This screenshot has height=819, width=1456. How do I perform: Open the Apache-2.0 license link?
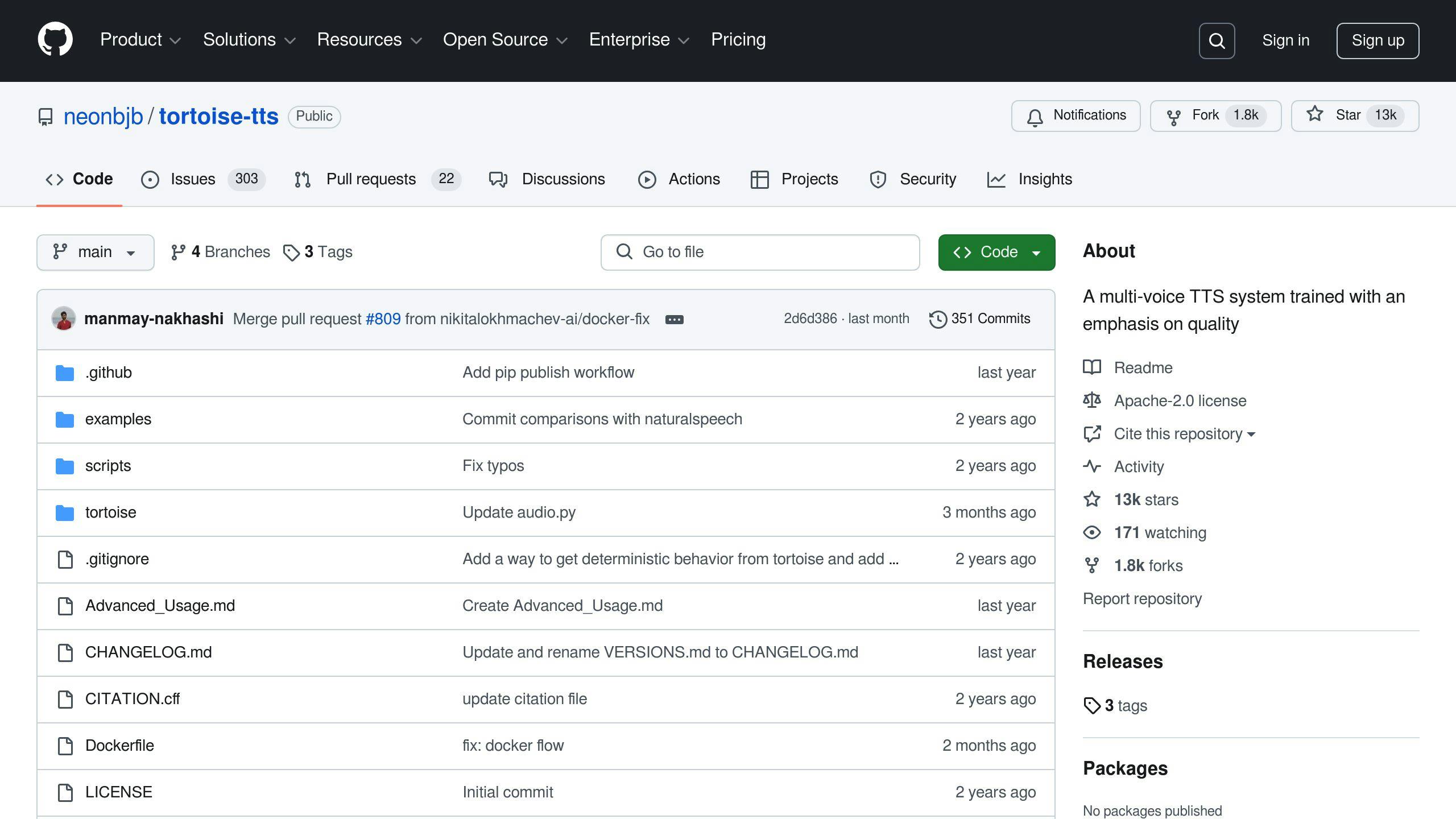[x=1164, y=401]
